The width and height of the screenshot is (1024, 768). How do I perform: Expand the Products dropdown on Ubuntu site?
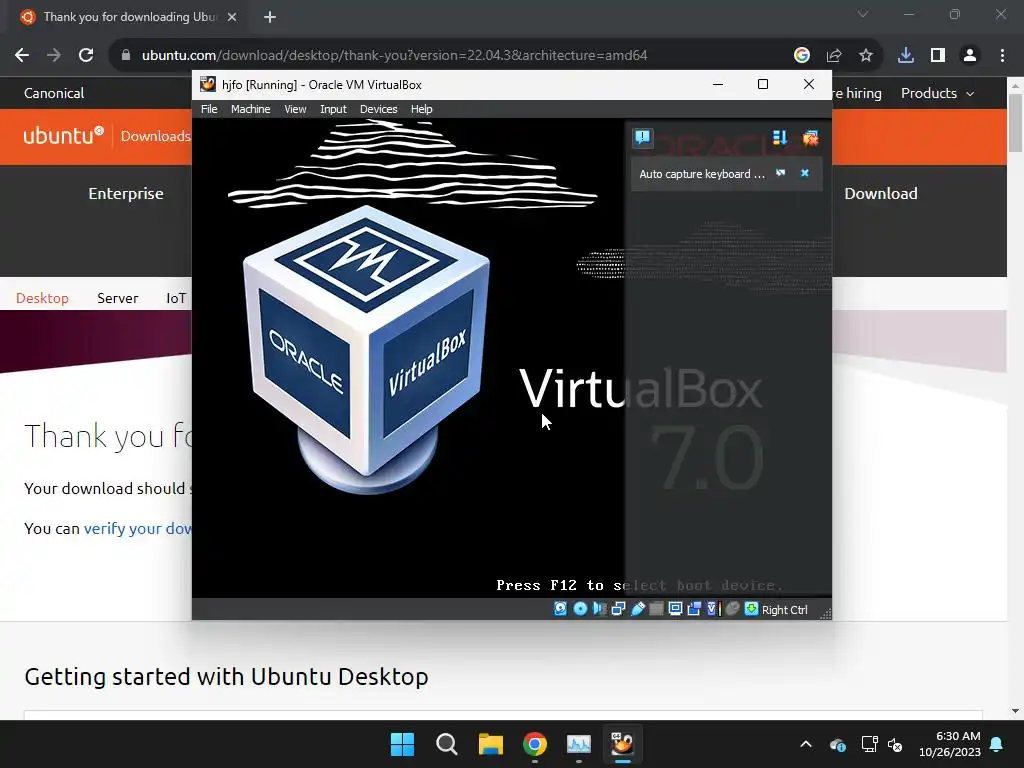tap(937, 93)
